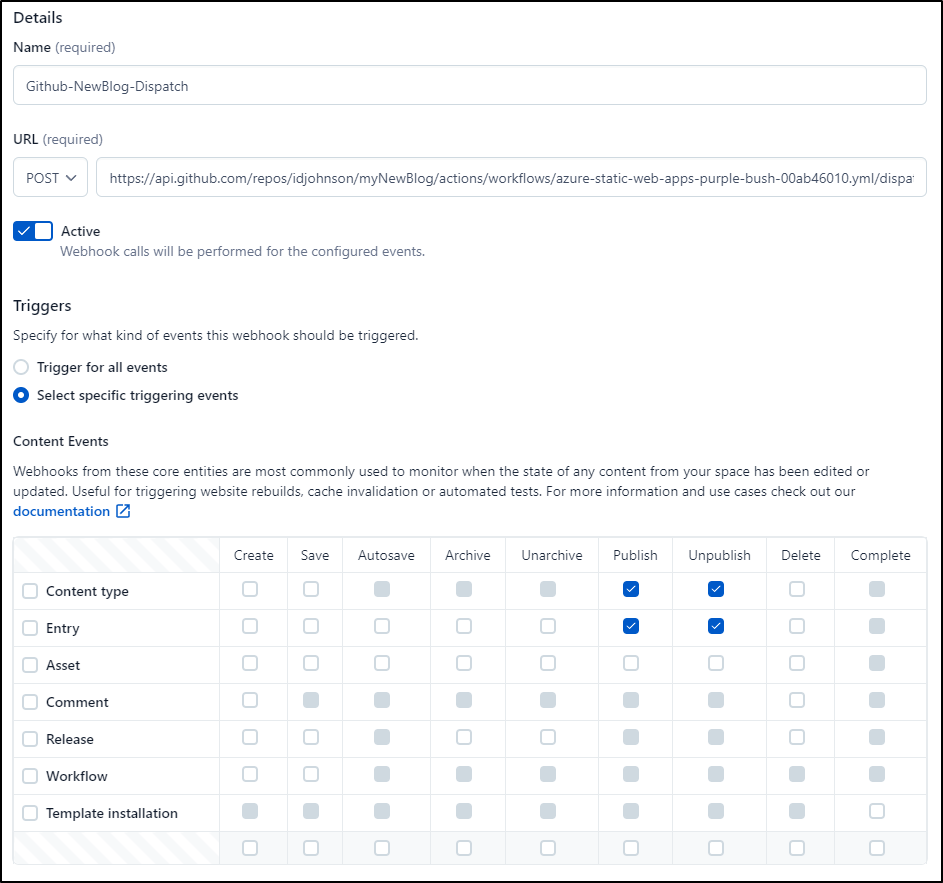
Task: Check the all-entities checkbox under the Unpublish column
Action: tap(716, 848)
